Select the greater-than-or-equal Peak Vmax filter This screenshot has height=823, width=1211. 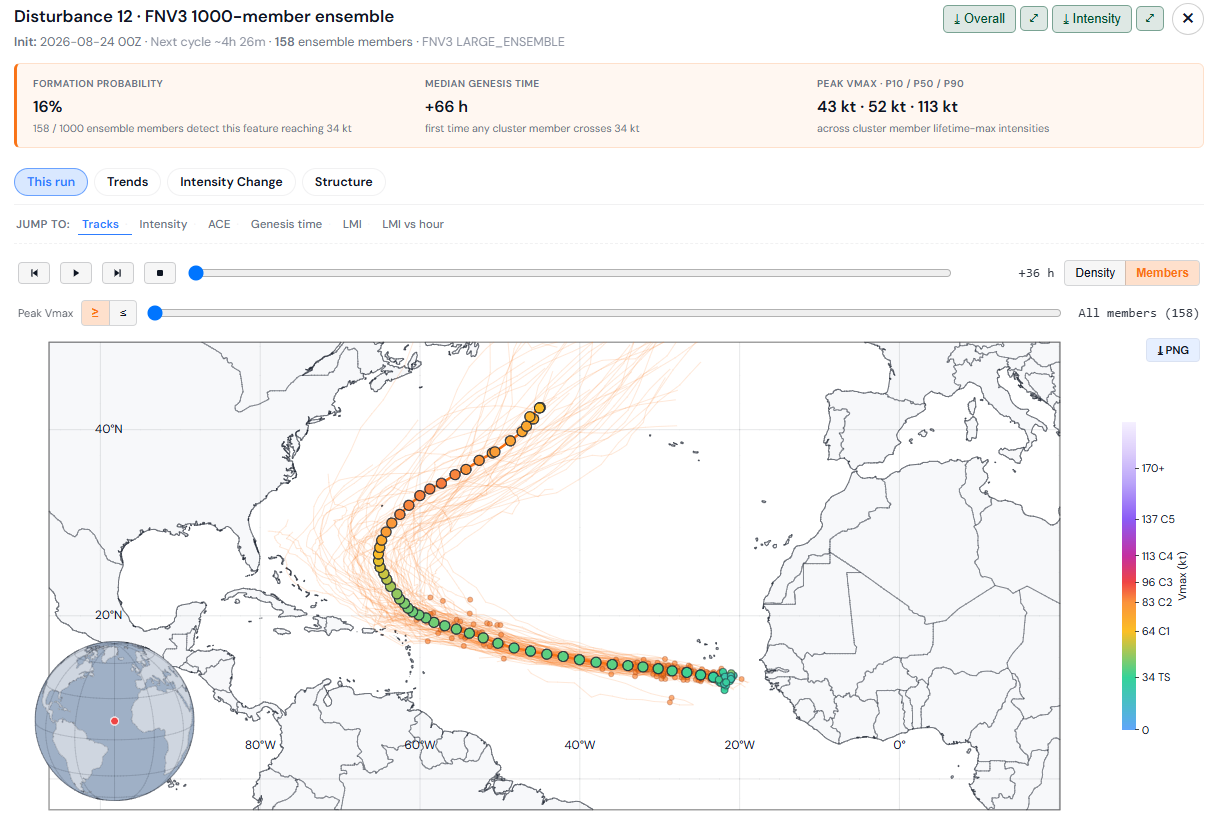point(95,313)
